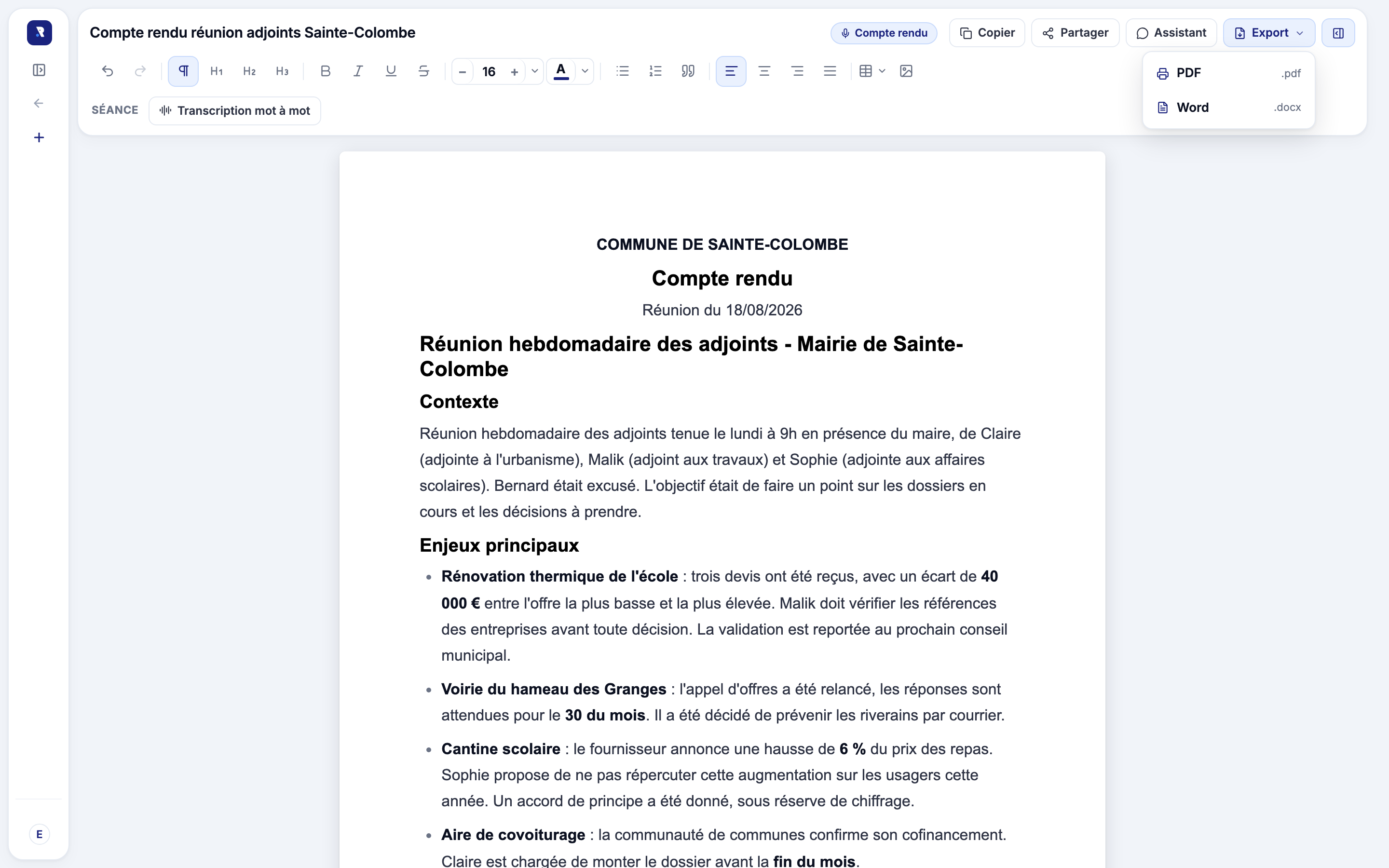The image size is (1389, 868).
Task: Open the text color dropdown arrow
Action: 585,71
